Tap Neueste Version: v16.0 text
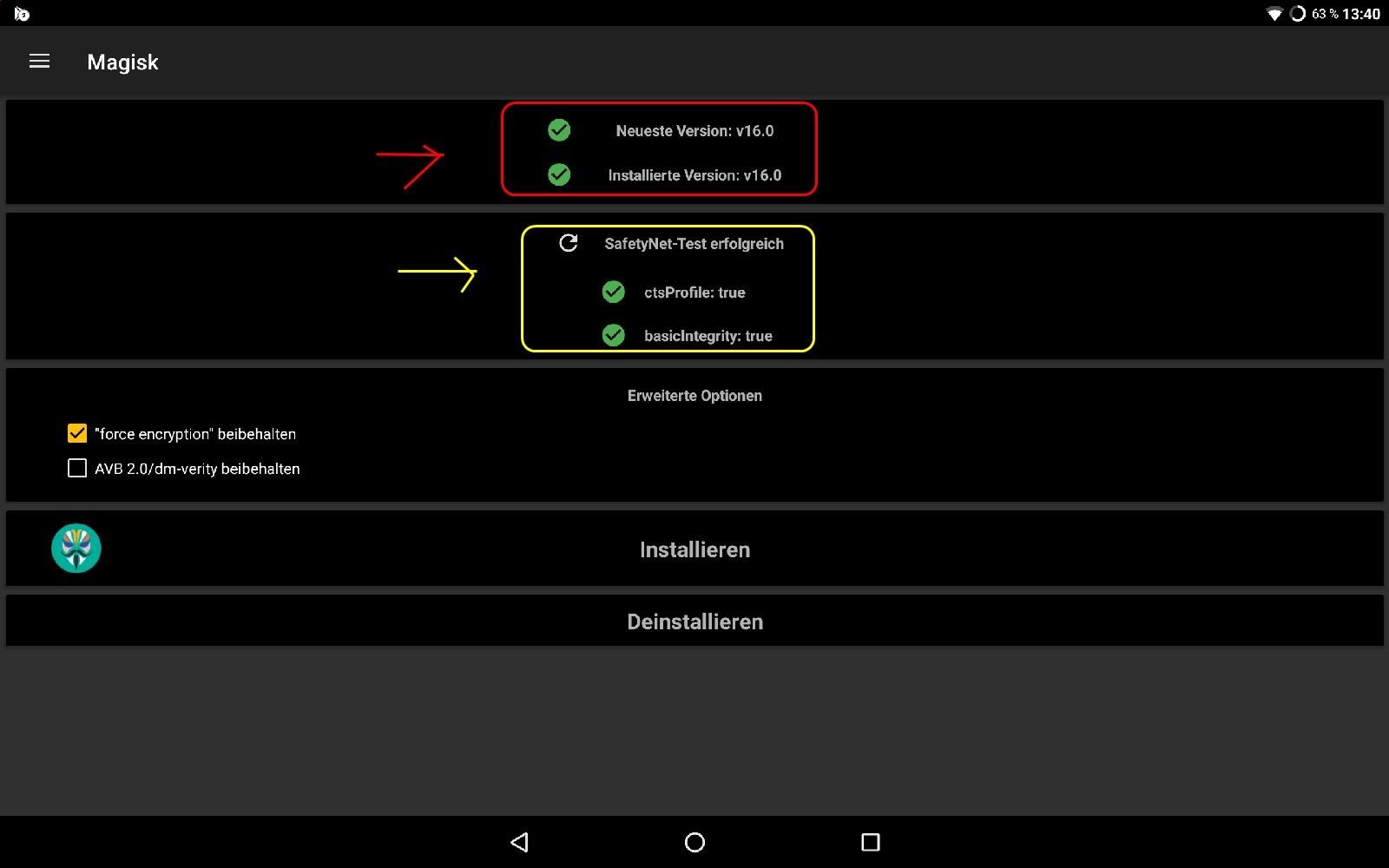This screenshot has width=1389, height=868. (694, 131)
